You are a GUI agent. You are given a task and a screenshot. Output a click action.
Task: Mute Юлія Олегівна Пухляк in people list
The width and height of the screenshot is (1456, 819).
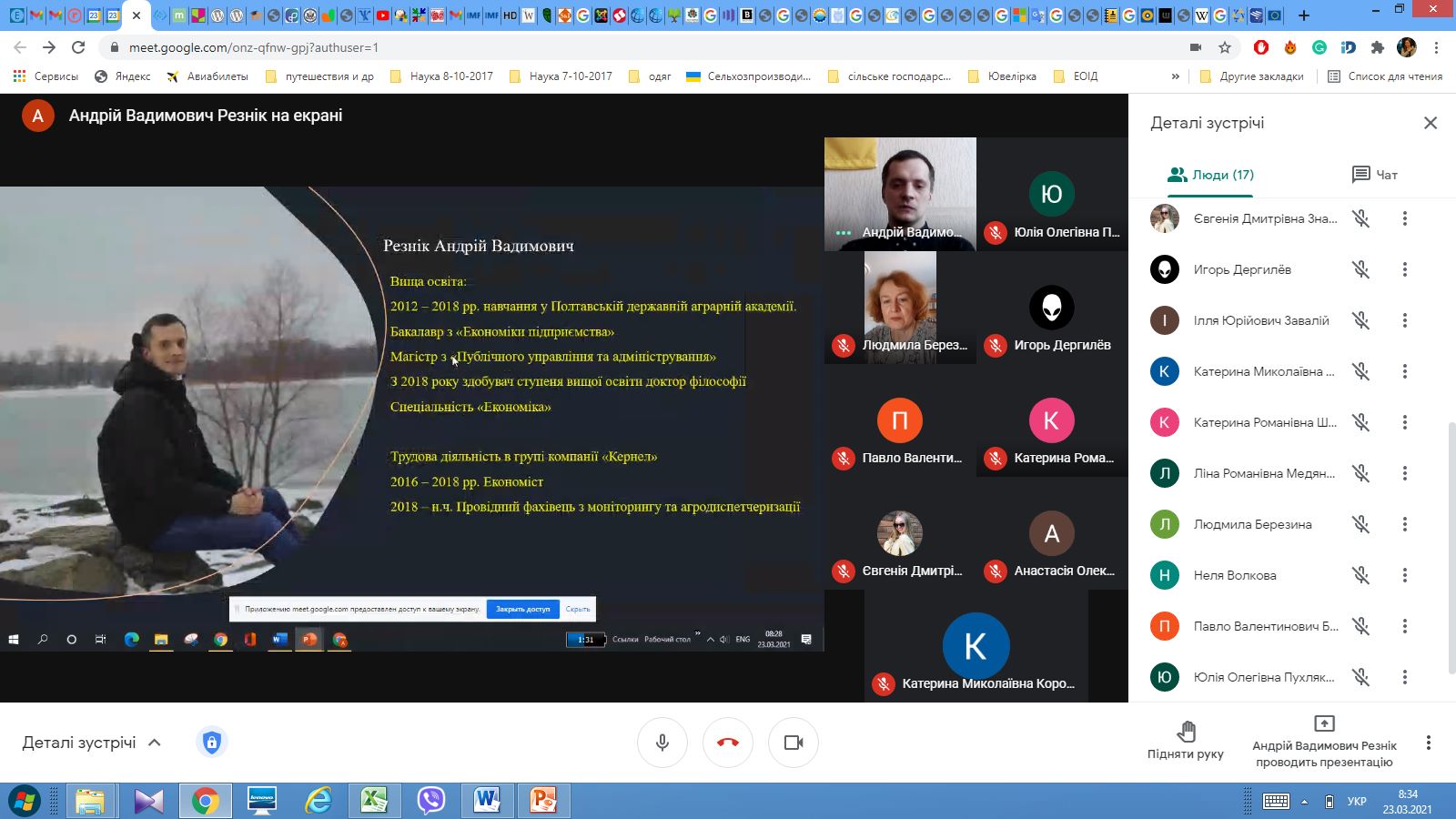tap(1360, 677)
